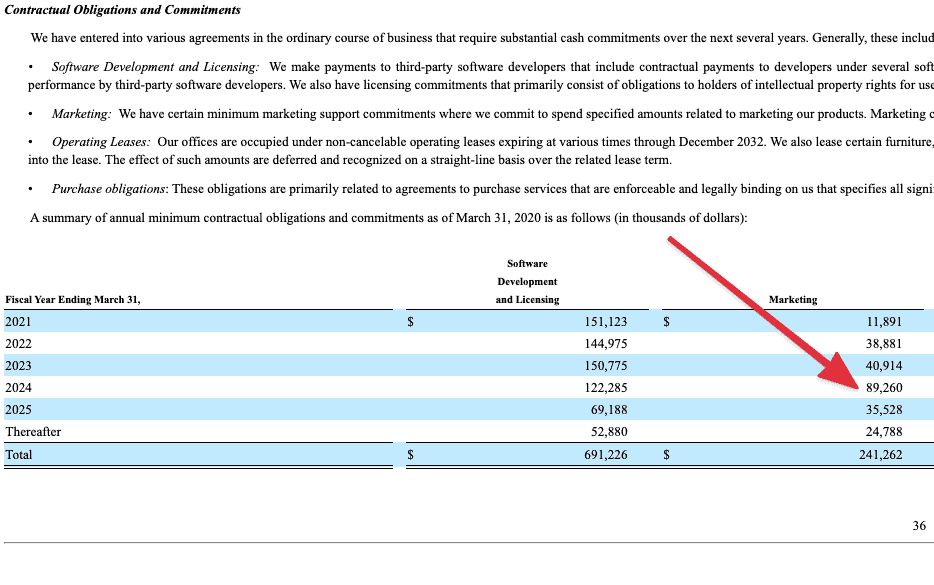Select the 2024 row label
The height and width of the screenshot is (585, 934).
pos(19,387)
